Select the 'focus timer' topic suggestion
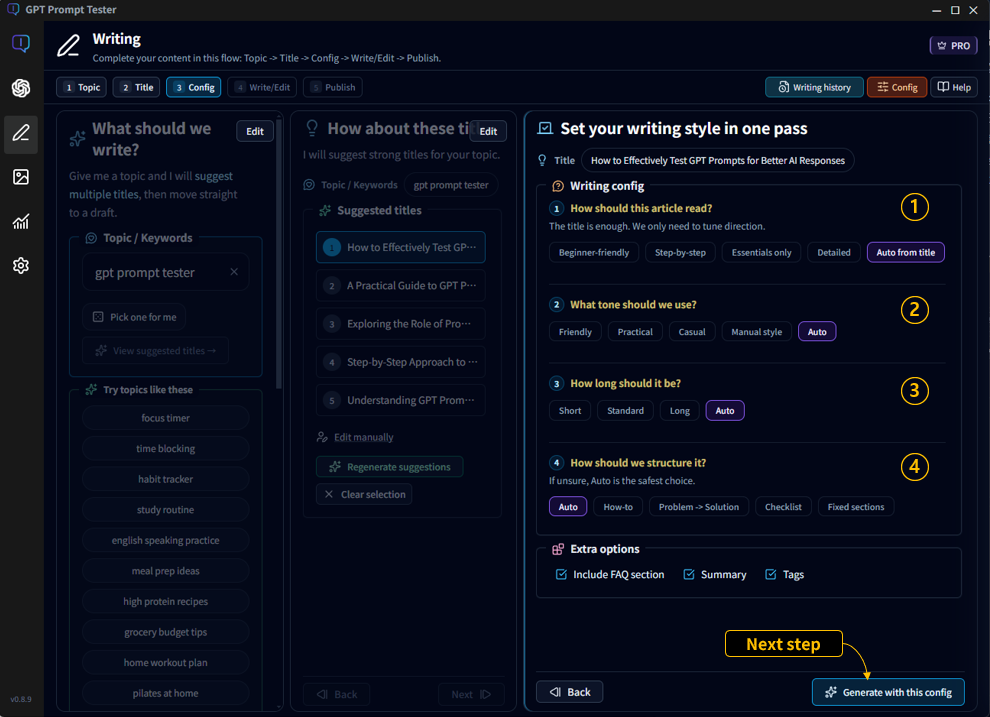Viewport: 990px width, 717px height. click(165, 418)
